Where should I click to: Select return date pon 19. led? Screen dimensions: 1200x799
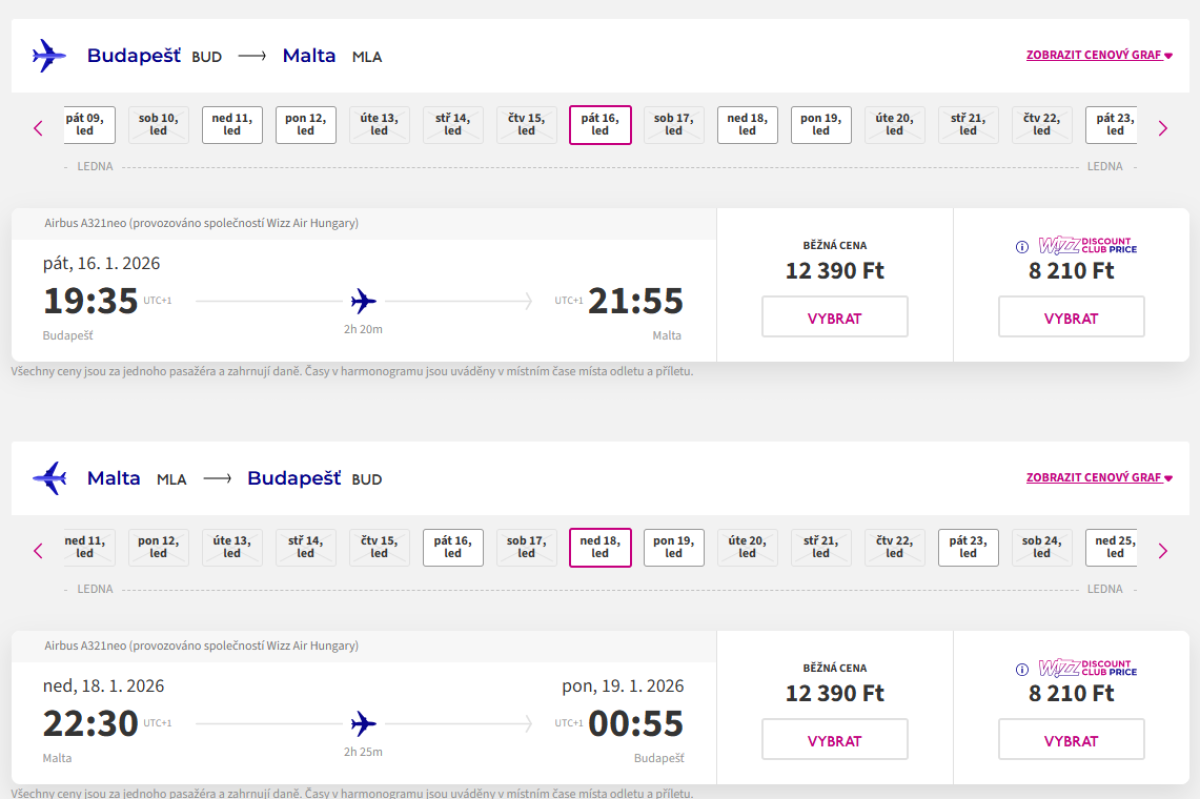[674, 547]
